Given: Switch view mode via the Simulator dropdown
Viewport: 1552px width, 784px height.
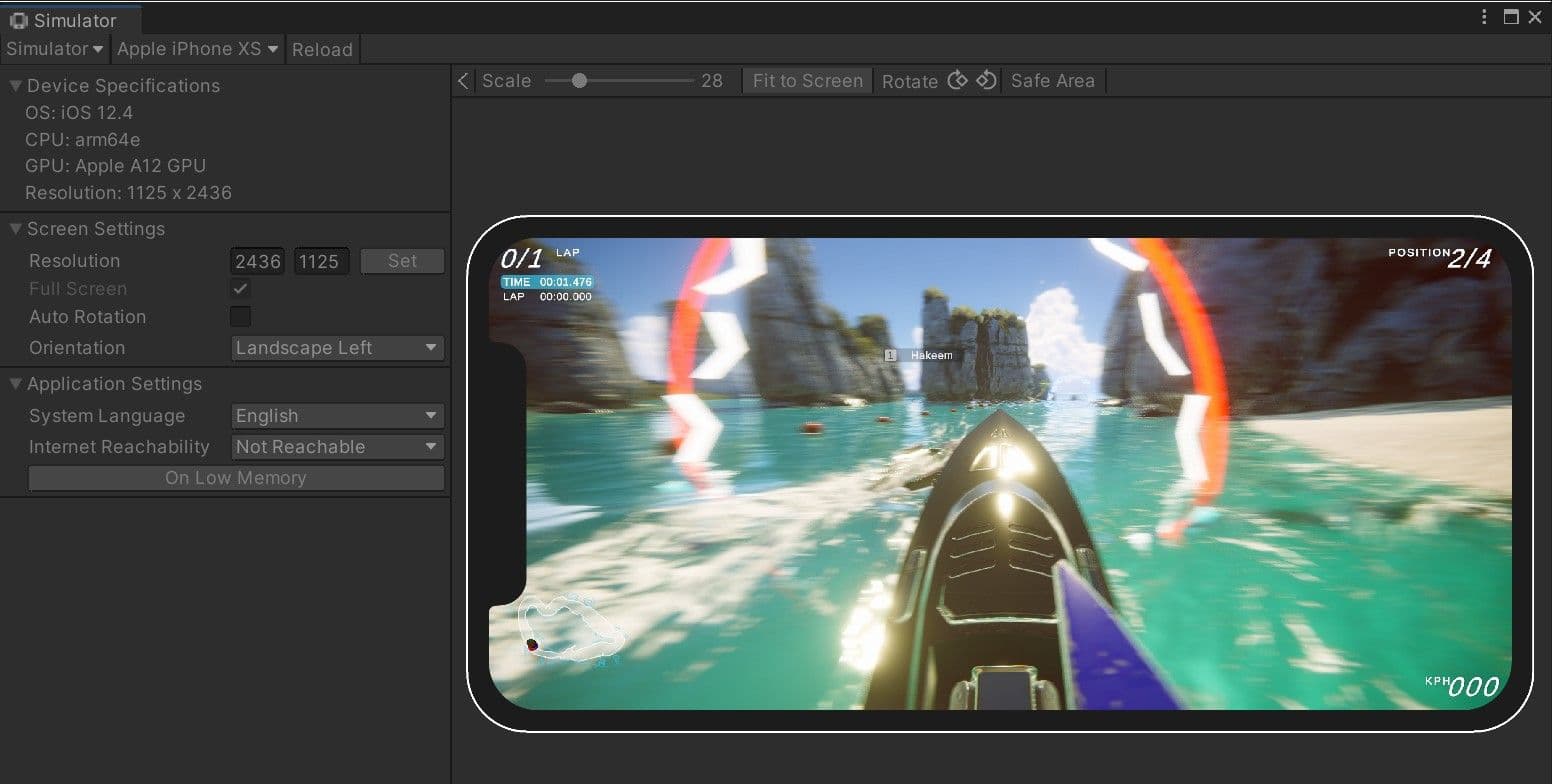Looking at the screenshot, I should coord(54,48).
